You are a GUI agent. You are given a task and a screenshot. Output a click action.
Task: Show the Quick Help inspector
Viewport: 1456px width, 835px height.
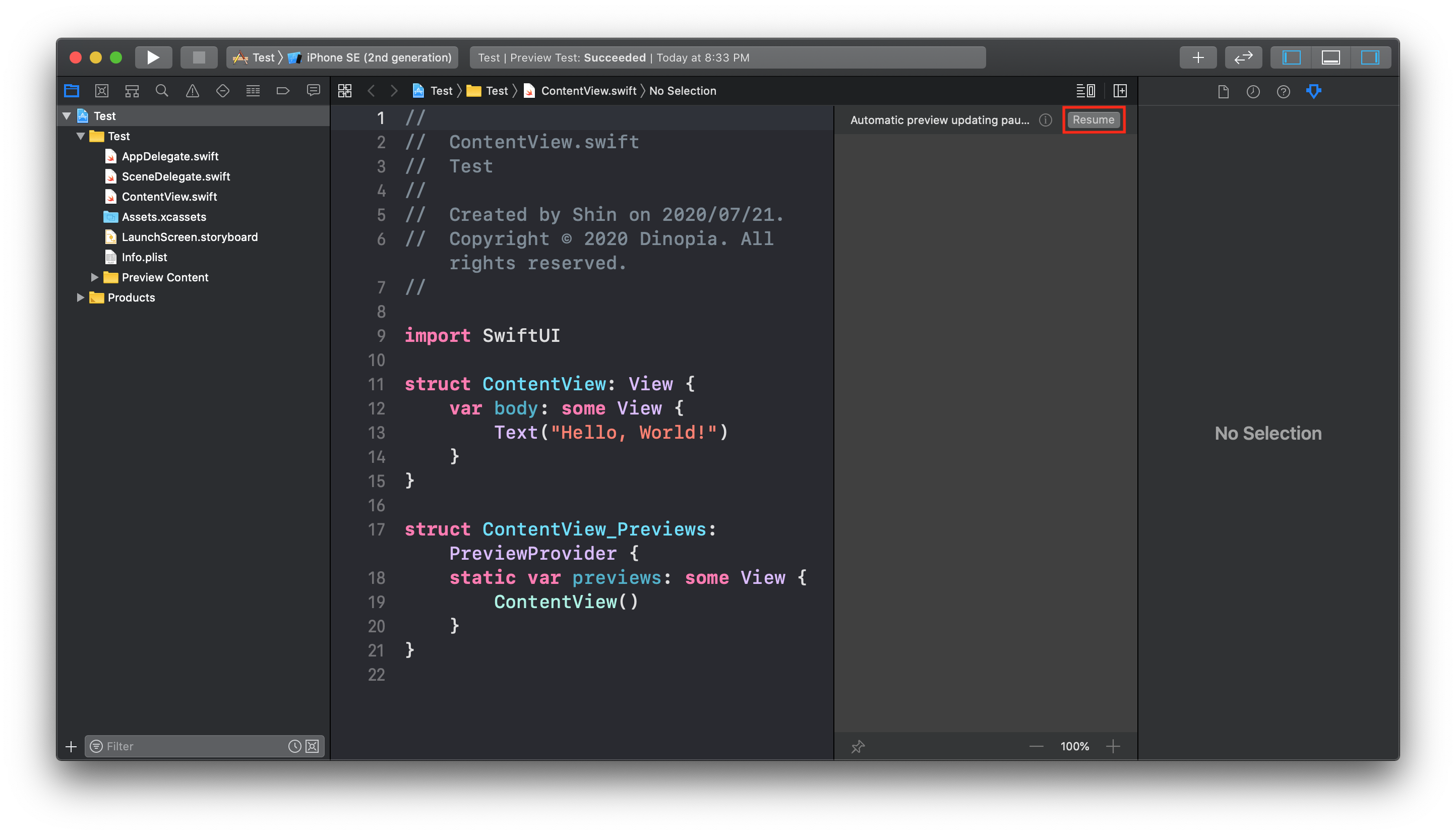[x=1283, y=91]
